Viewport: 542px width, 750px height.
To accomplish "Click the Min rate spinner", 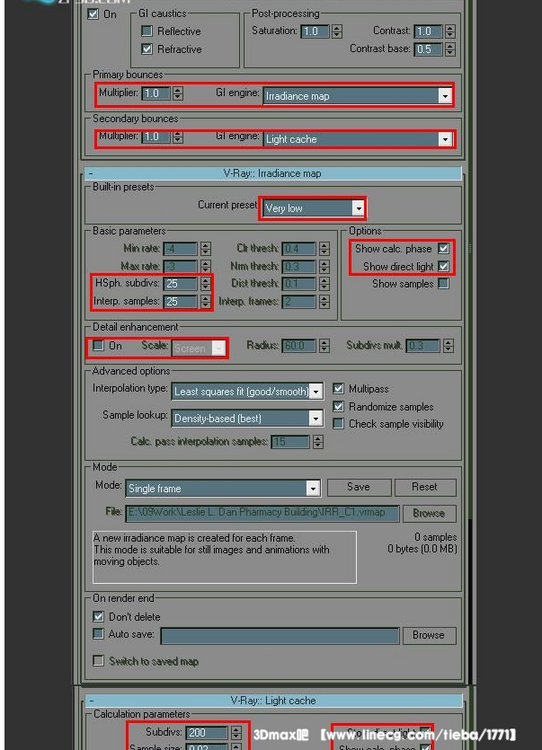I will (x=206, y=248).
